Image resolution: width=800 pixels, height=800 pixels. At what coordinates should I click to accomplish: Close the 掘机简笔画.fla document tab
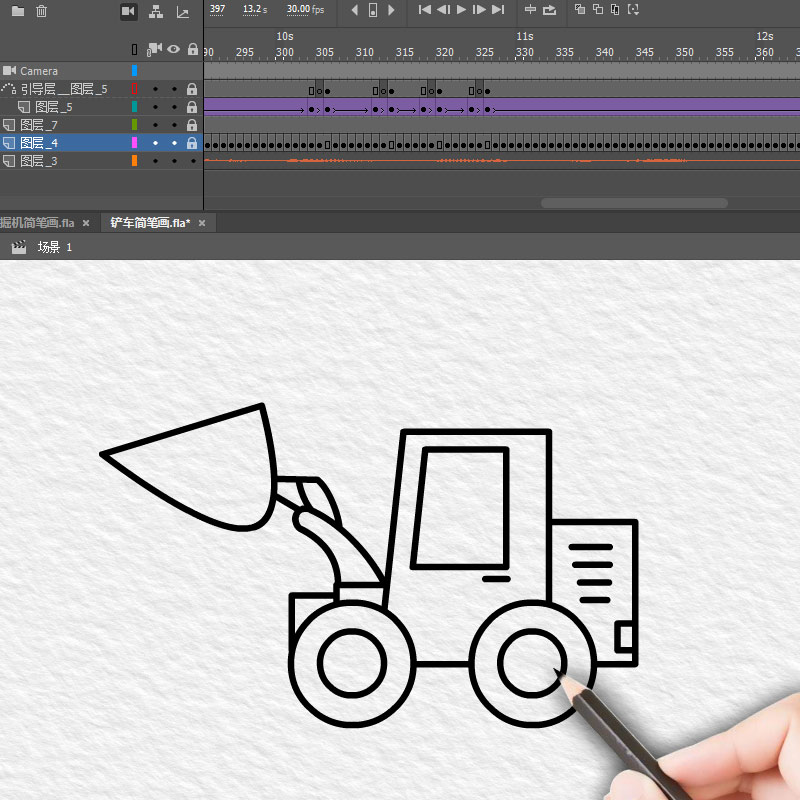click(86, 223)
